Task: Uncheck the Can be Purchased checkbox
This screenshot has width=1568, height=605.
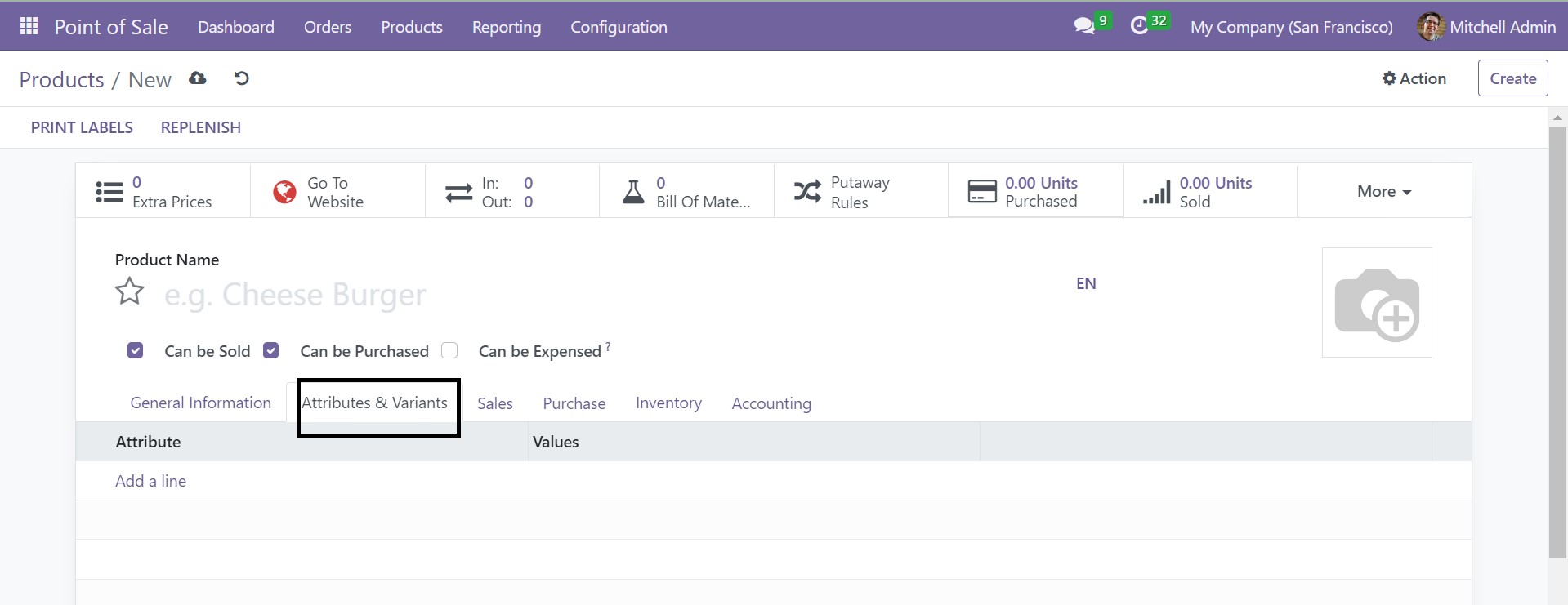Action: tap(271, 350)
